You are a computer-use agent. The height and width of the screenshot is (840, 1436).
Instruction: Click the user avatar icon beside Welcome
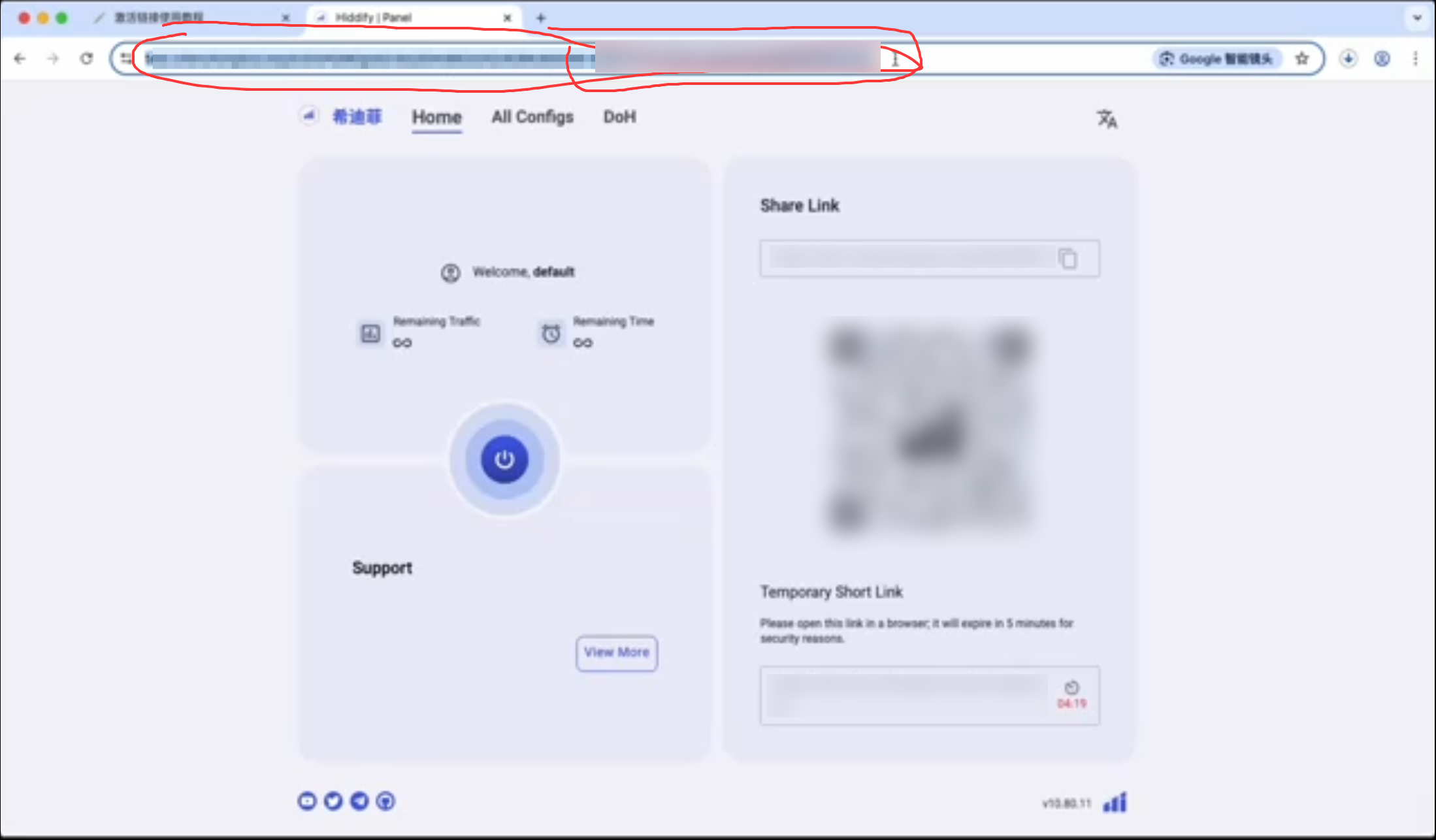[450, 272]
